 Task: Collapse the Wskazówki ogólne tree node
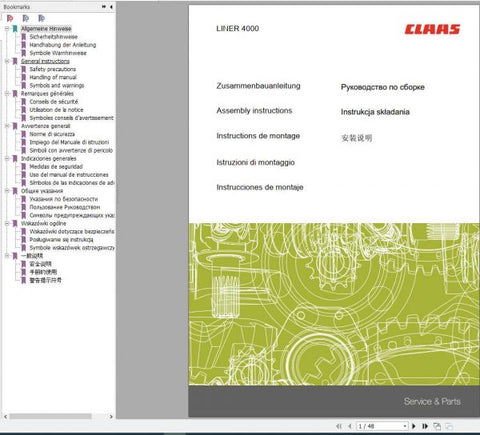pos(7,223)
